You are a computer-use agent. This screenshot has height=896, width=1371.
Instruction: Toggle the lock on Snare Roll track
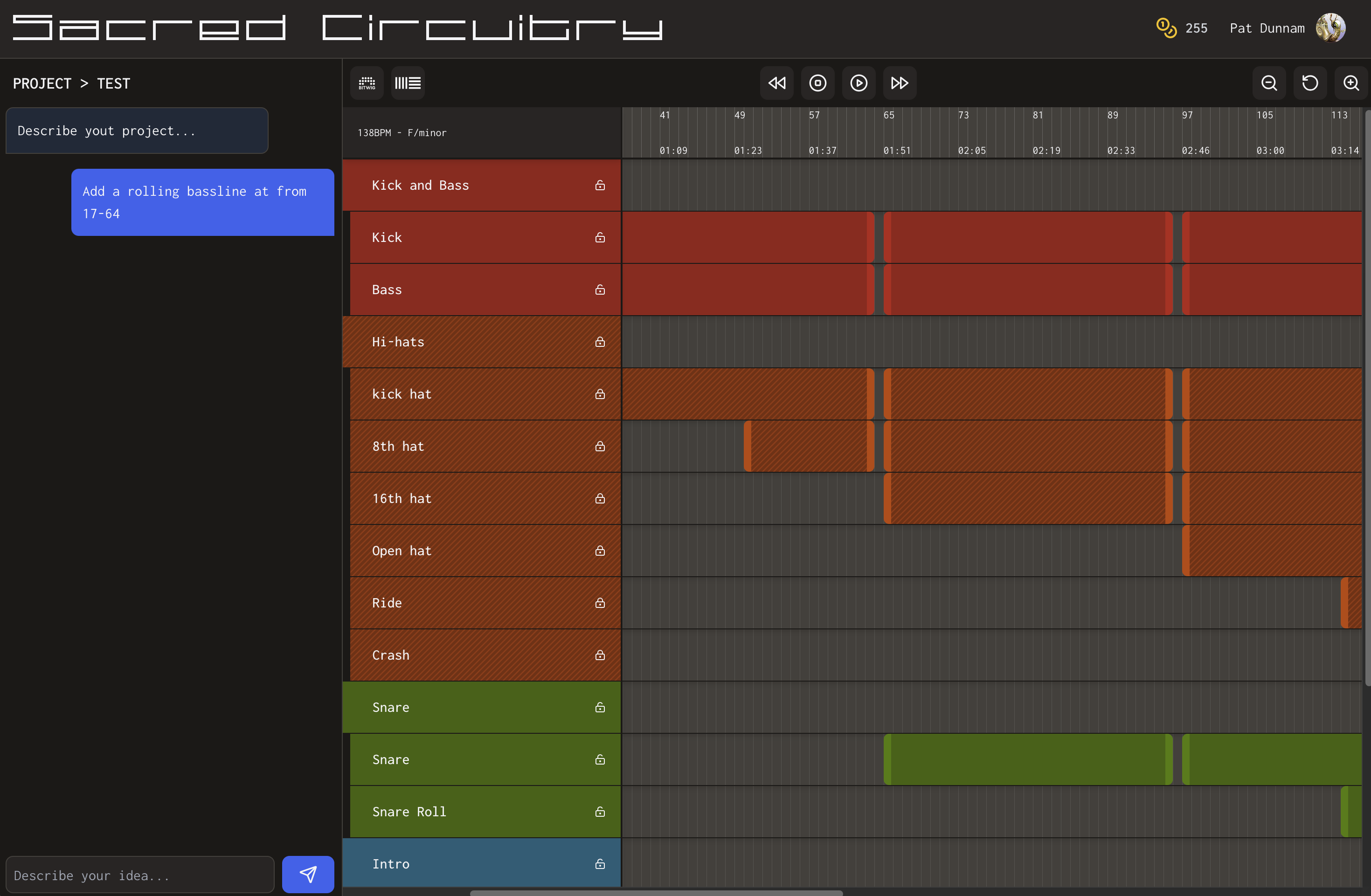tap(600, 811)
